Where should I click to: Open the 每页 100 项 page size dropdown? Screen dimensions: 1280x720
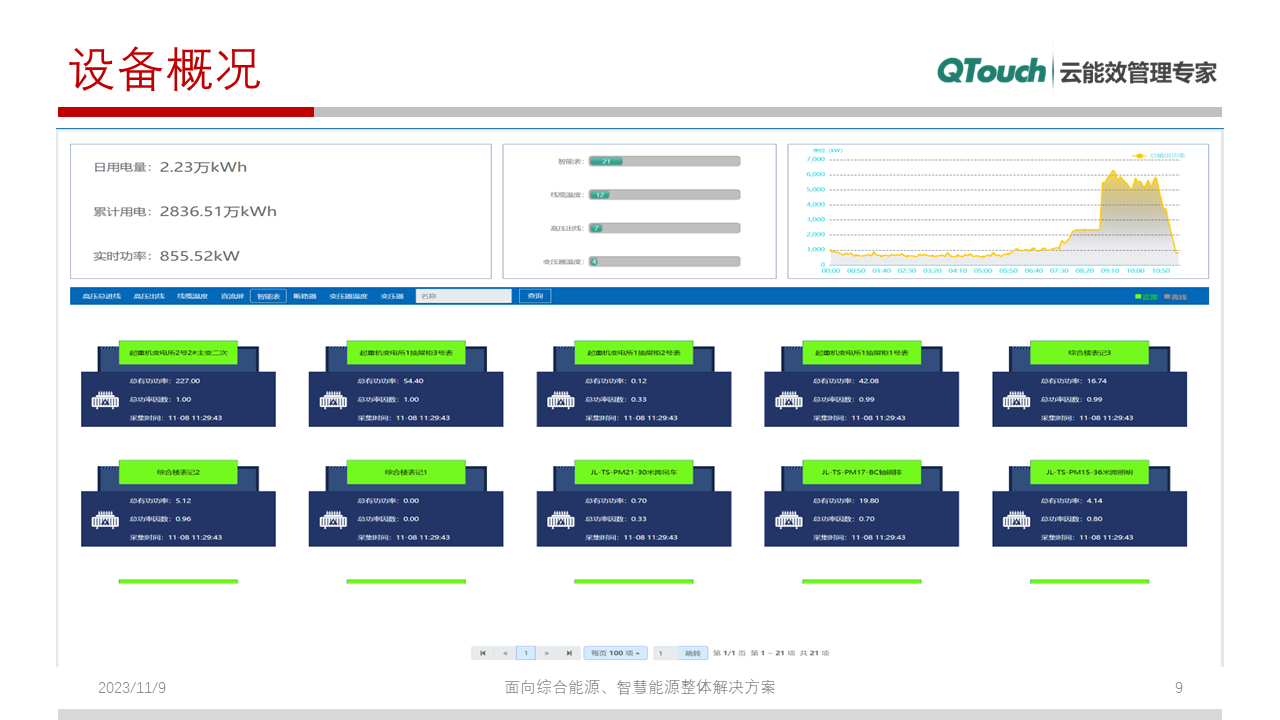pos(615,653)
